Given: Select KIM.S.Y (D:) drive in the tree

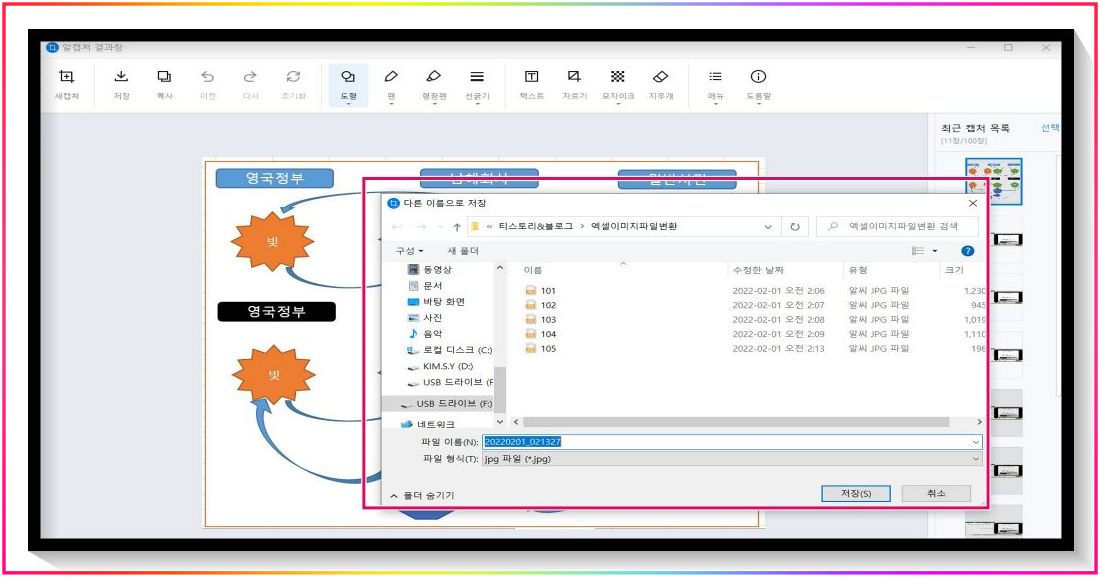Looking at the screenshot, I should tap(441, 366).
